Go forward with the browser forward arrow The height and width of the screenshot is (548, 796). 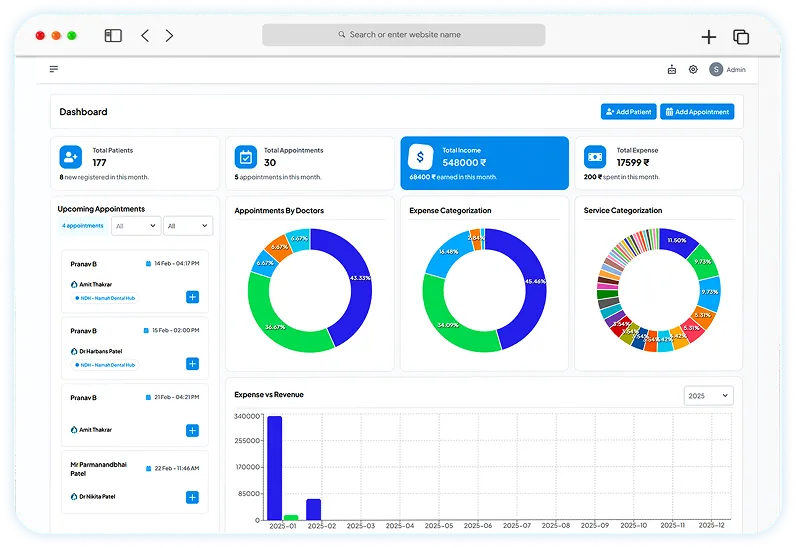(170, 36)
